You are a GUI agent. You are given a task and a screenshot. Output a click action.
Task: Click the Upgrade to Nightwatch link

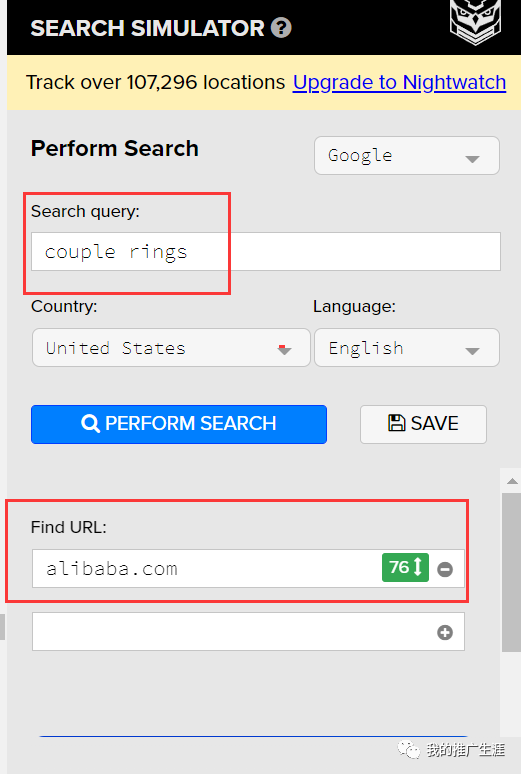coord(399,82)
